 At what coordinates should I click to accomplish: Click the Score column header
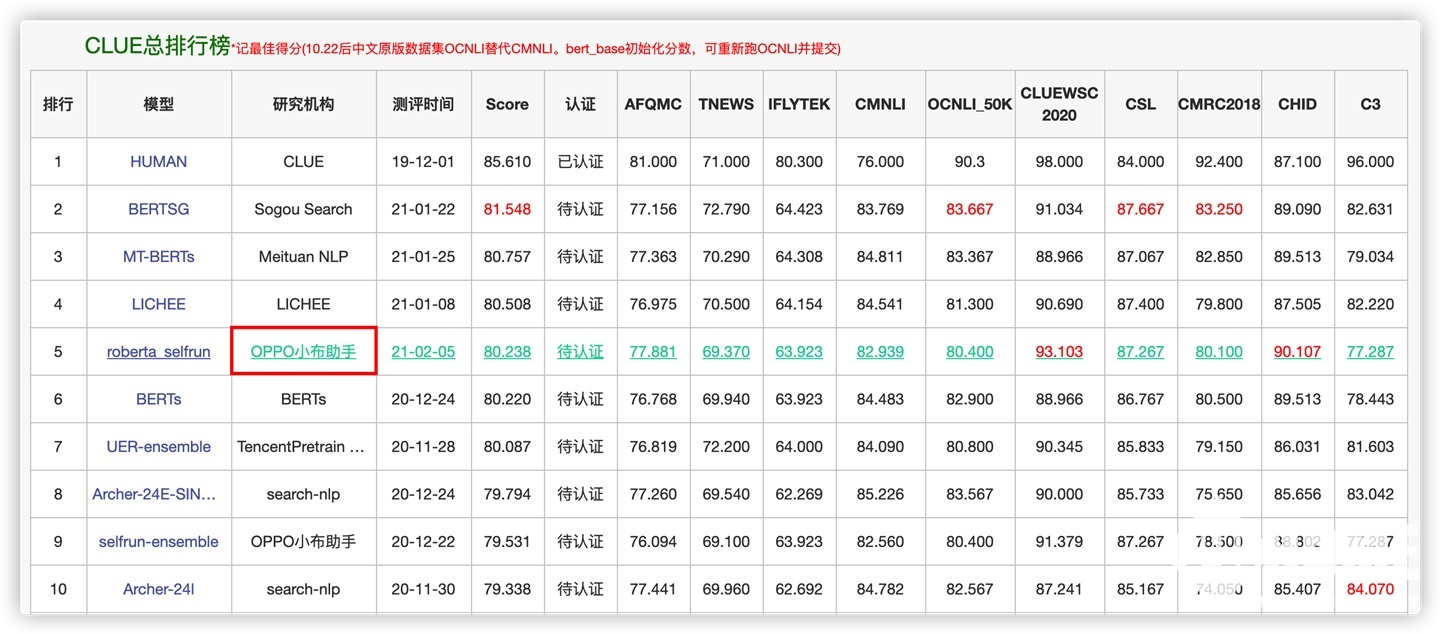click(x=507, y=104)
